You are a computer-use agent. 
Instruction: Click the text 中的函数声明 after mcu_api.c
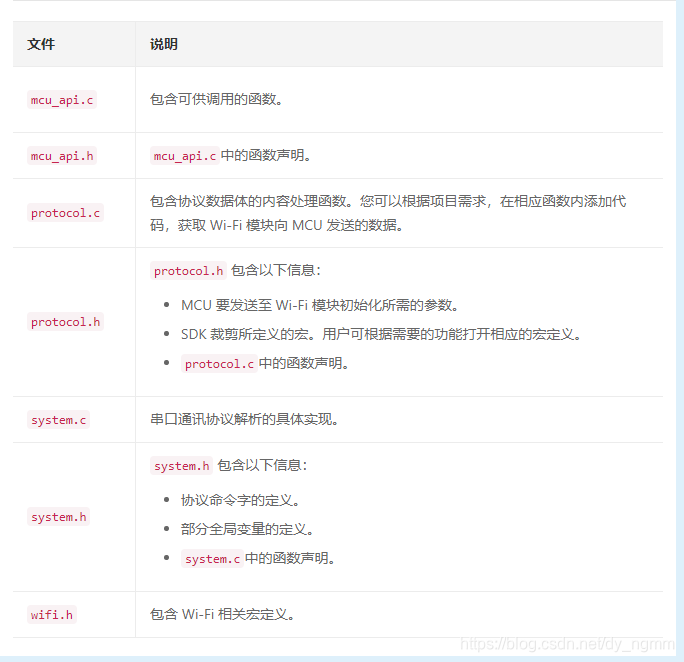coord(266,155)
